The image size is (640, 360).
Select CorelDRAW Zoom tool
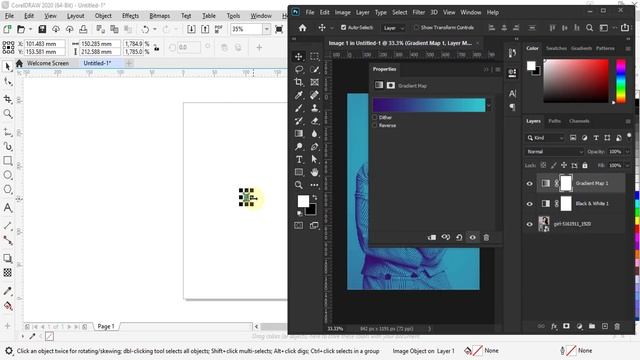7,113
